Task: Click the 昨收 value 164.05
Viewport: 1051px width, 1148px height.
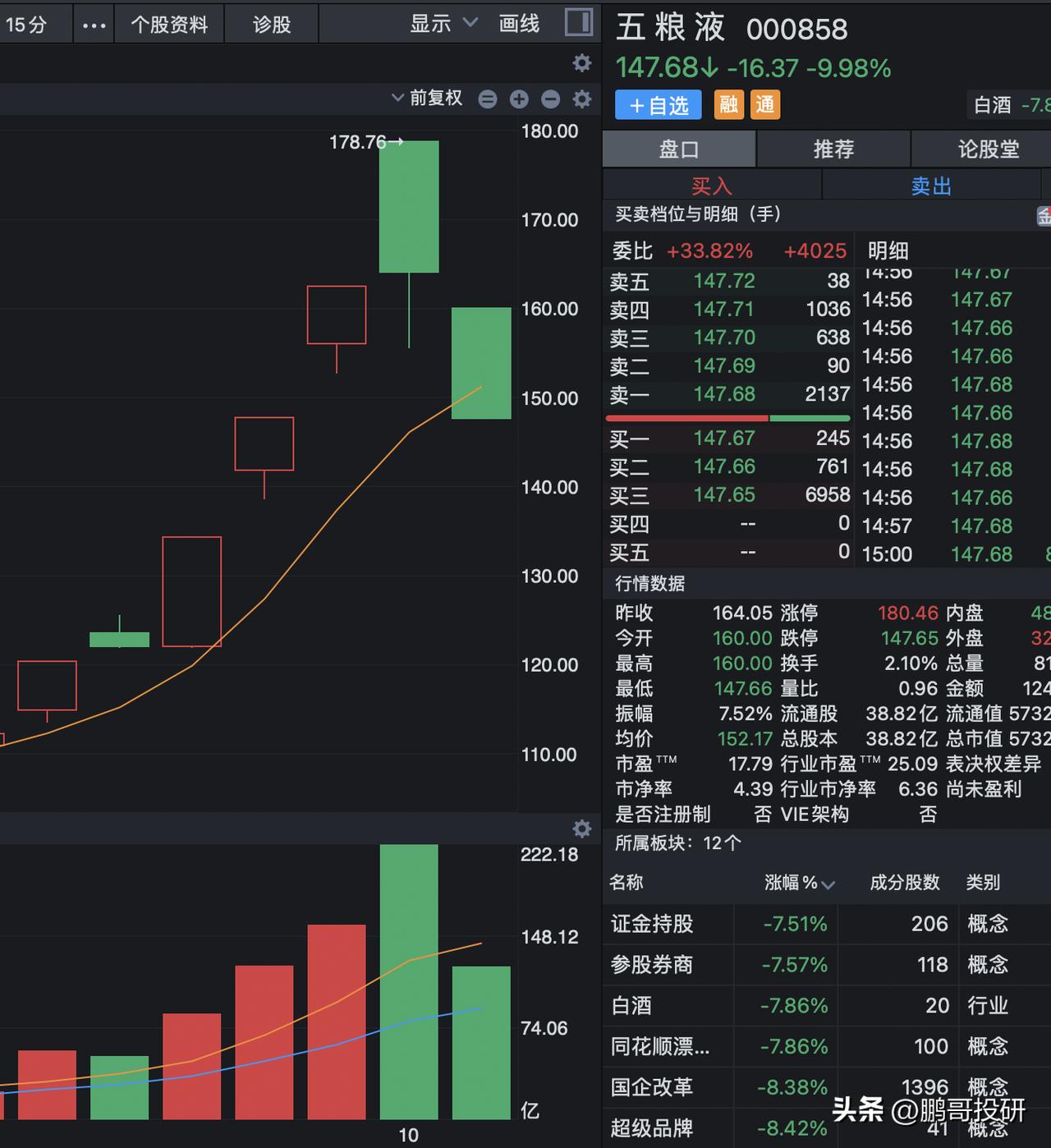Action: coord(742,613)
